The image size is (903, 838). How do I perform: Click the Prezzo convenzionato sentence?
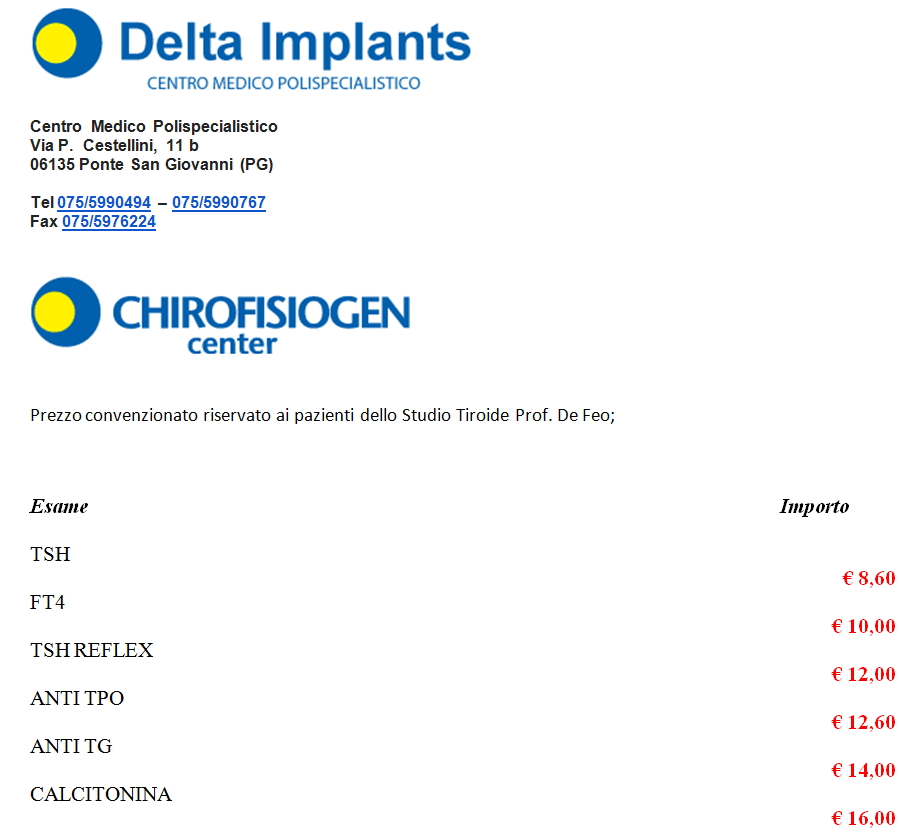click(x=322, y=415)
